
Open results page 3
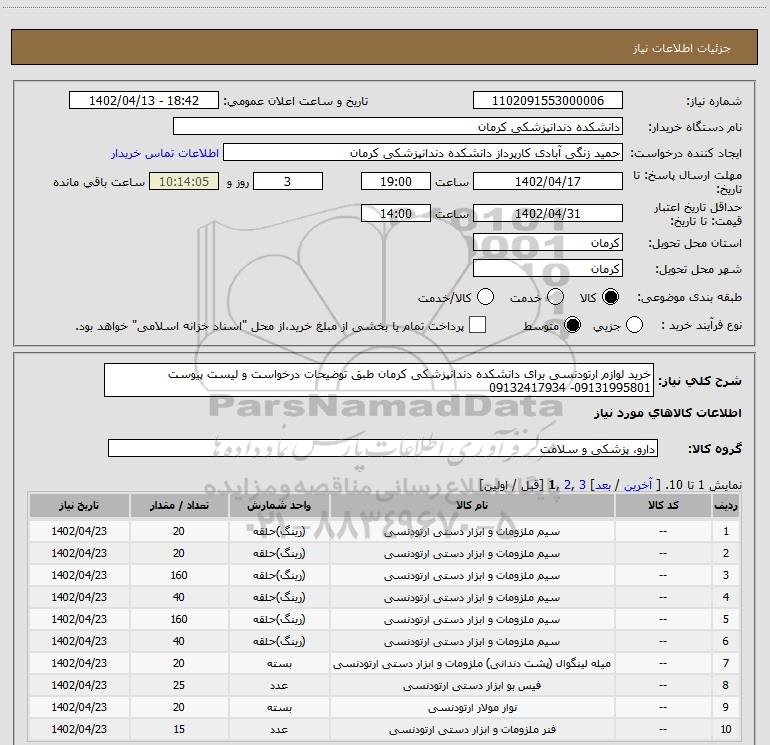[x=582, y=485]
